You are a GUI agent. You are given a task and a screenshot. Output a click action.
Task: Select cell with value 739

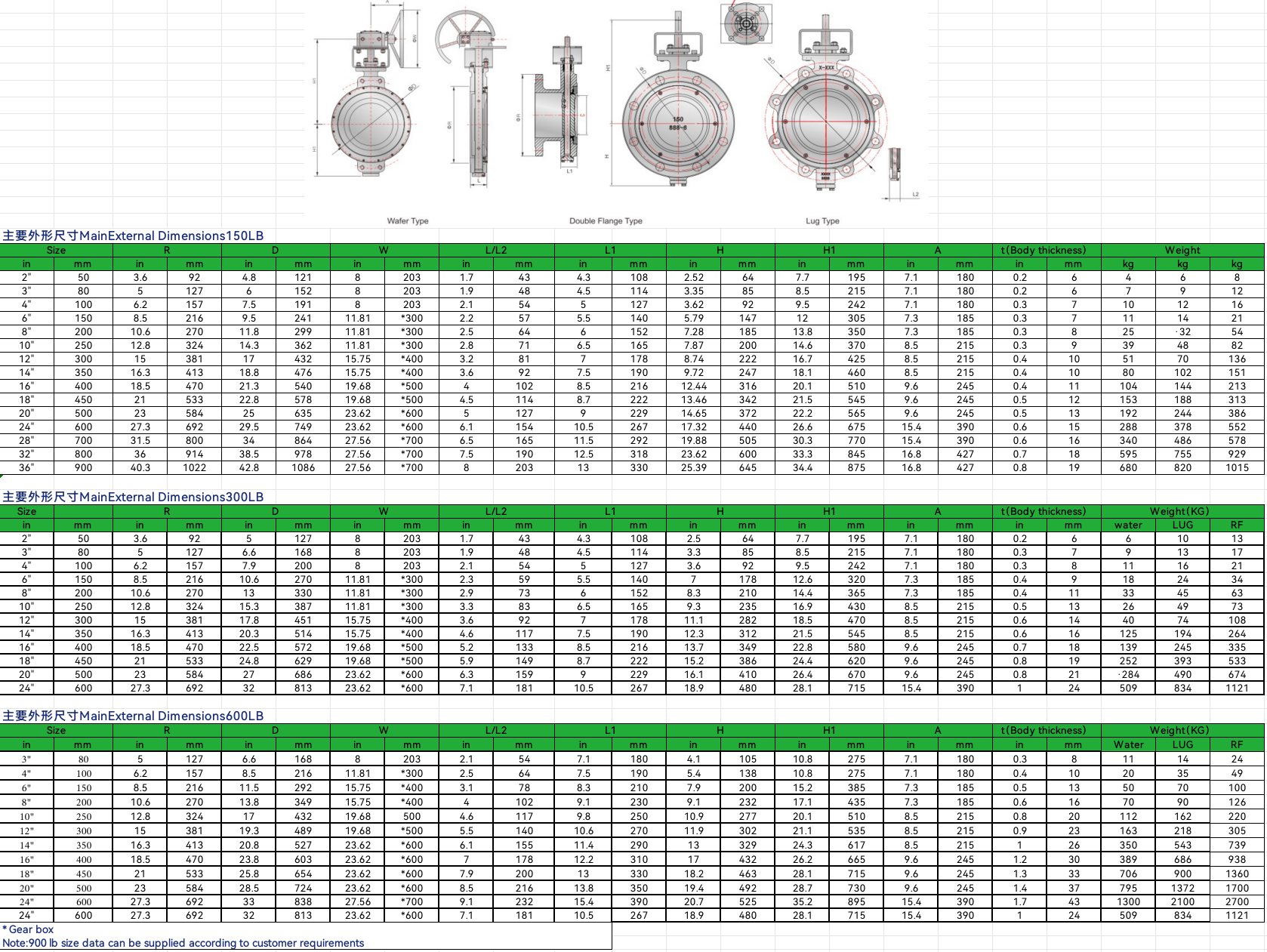tap(1237, 845)
